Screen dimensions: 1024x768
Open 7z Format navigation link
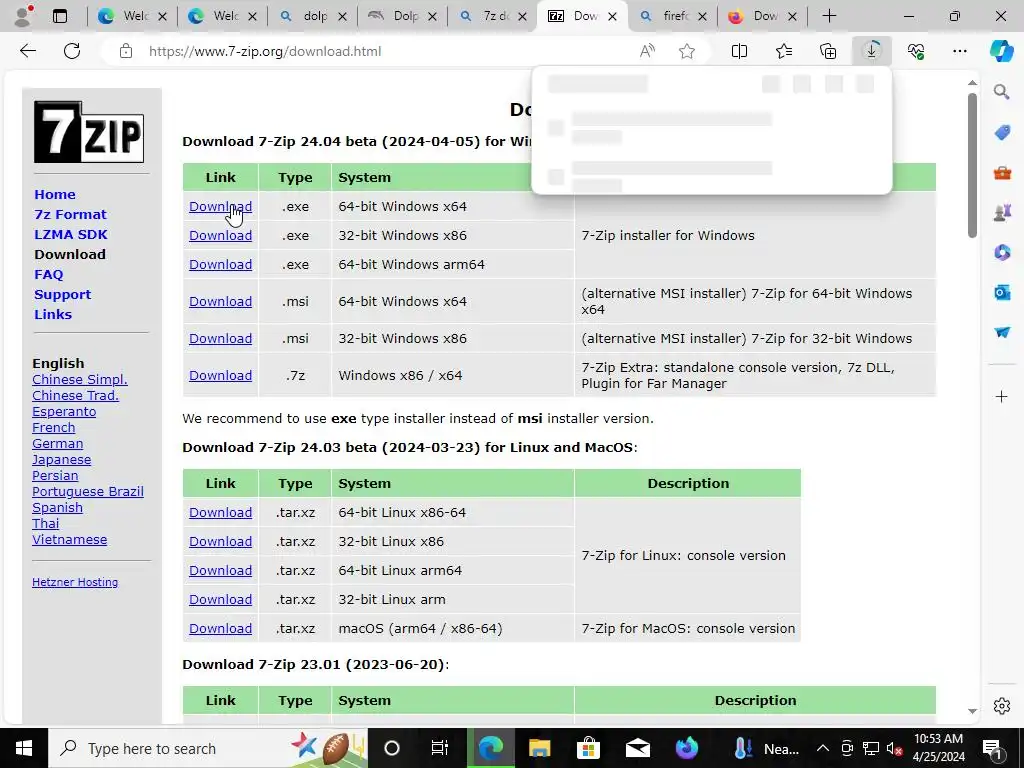70,214
